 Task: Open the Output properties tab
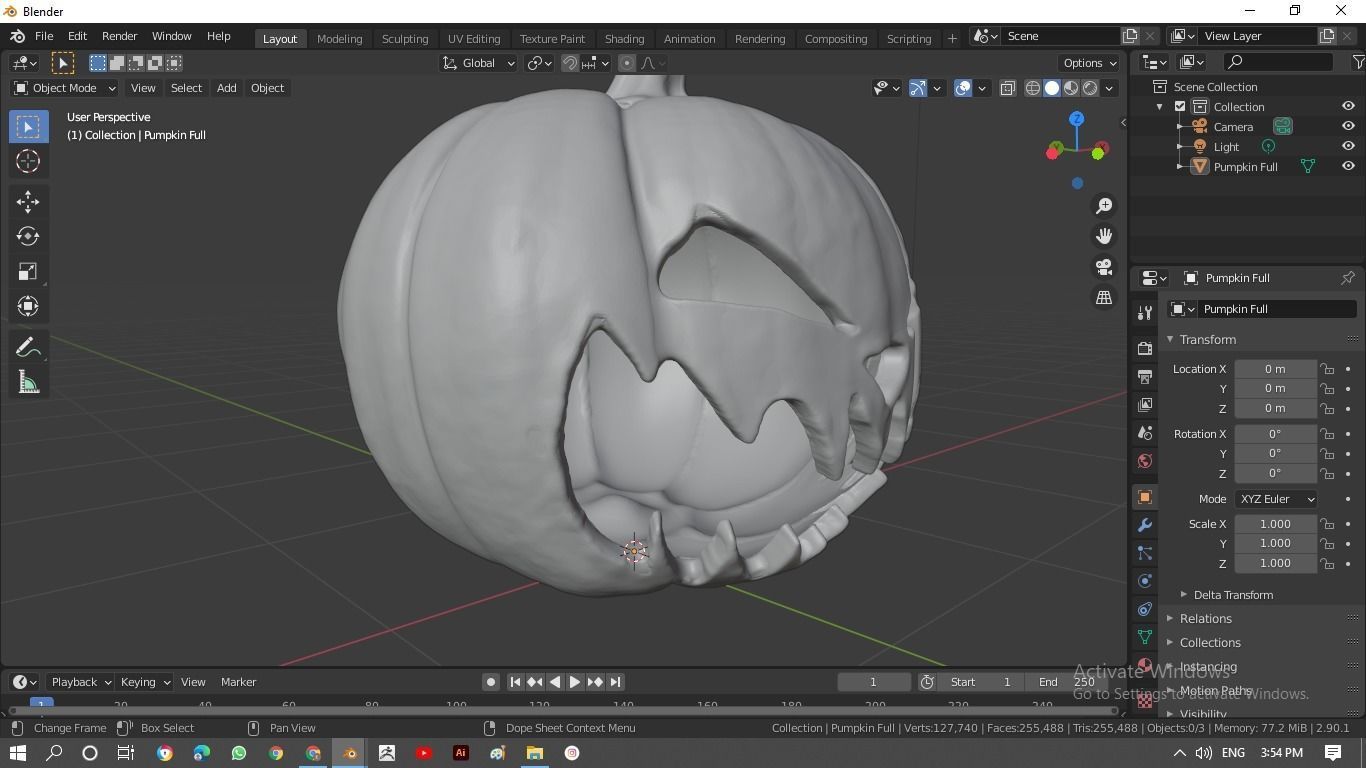[x=1145, y=377]
